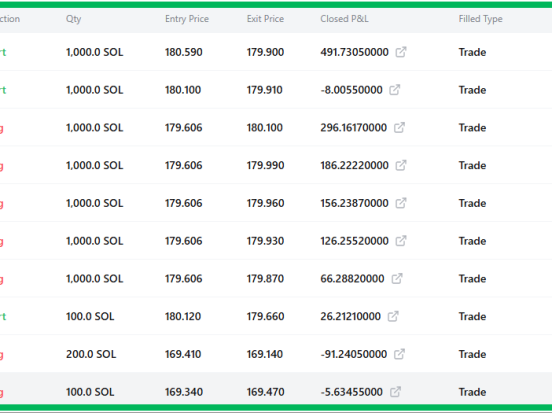552x413 pixels.
Task: Open share icon beside 66.28820000 P&L
Action: pyautogui.click(x=397, y=279)
